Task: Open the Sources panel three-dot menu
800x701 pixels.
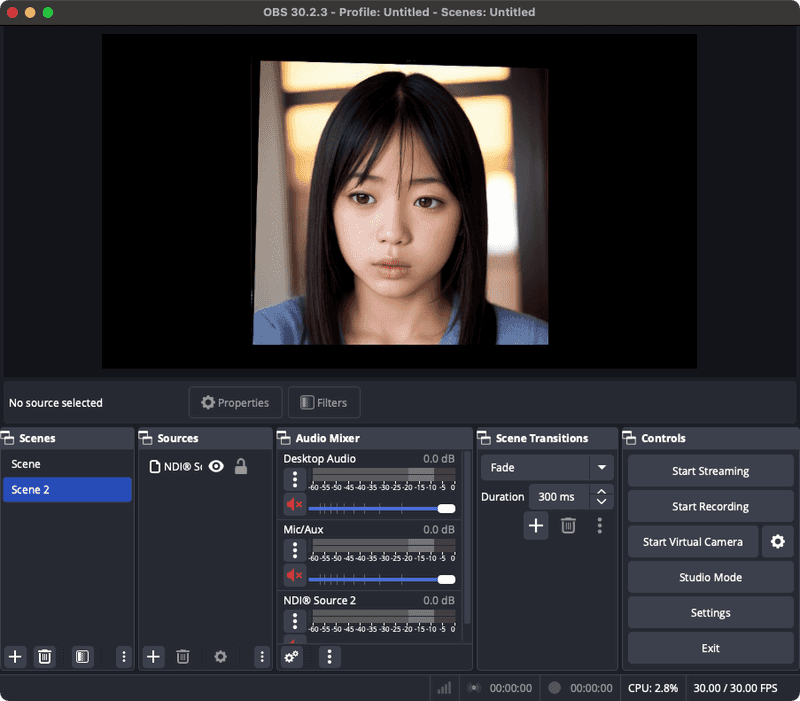Action: [262, 657]
